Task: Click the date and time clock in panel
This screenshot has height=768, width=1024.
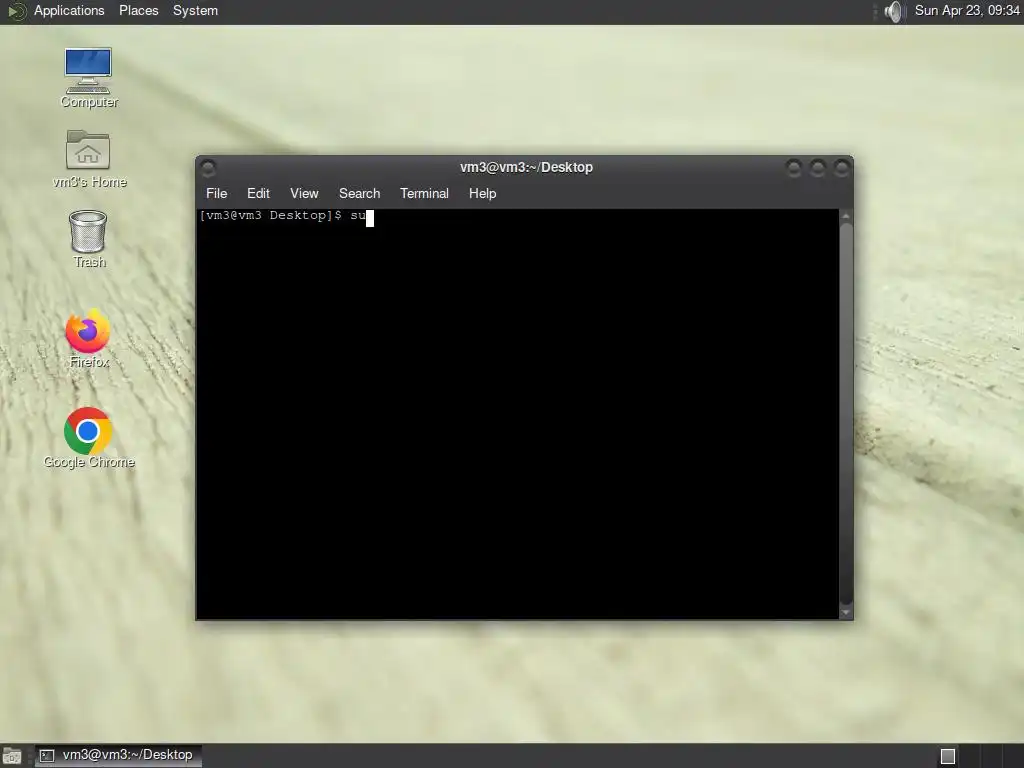Action: point(967,10)
